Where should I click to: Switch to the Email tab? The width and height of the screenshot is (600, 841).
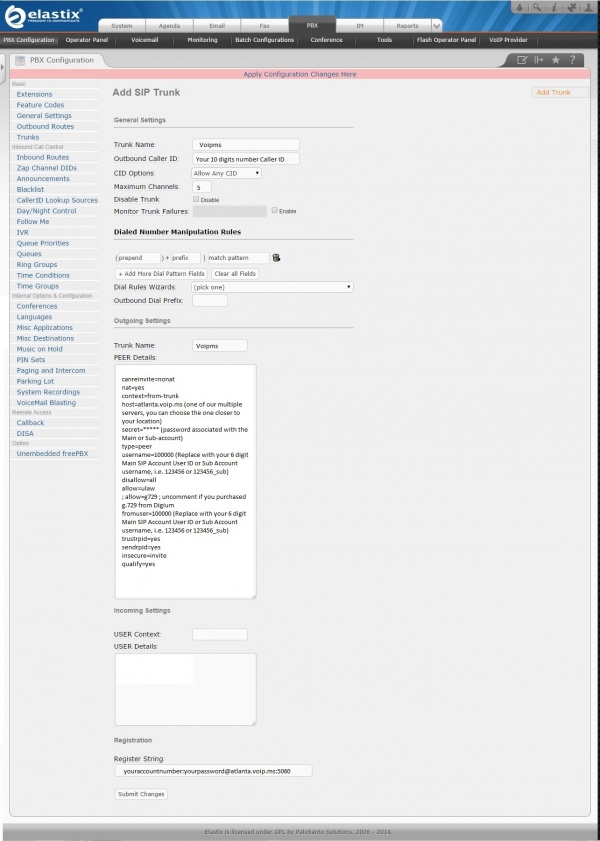click(x=217, y=26)
